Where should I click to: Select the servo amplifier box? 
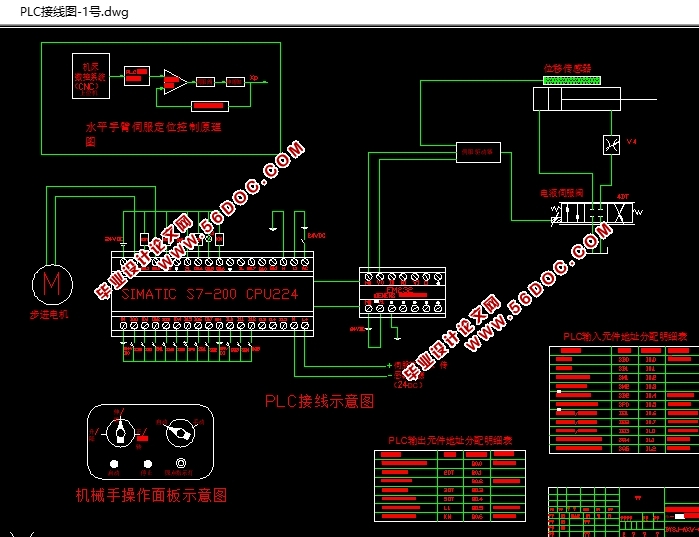(478, 152)
